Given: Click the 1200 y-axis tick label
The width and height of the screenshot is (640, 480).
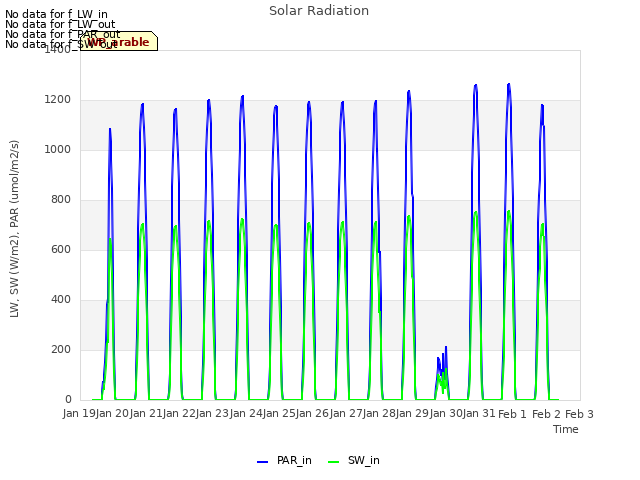Looking at the screenshot, I should tap(58, 100).
